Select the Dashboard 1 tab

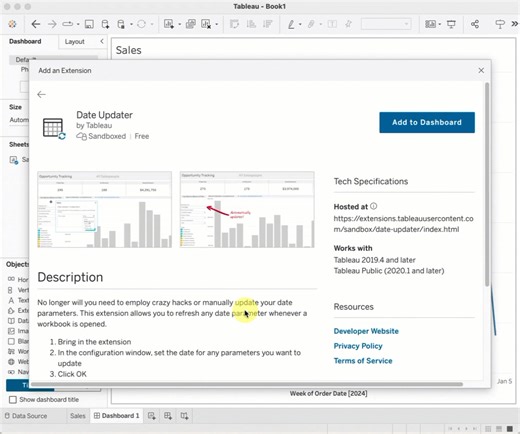point(117,416)
